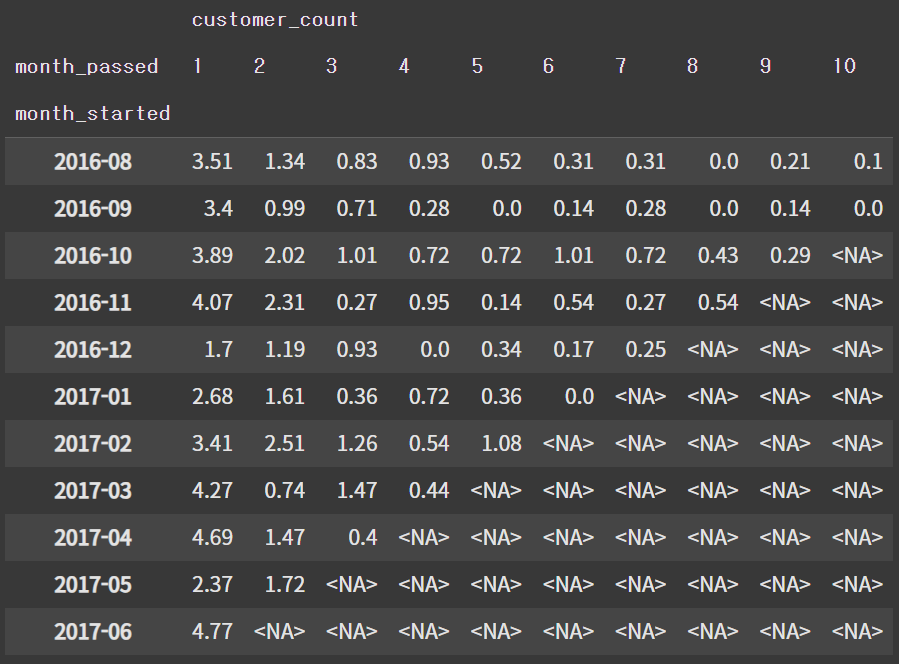The width and height of the screenshot is (899, 664).
Task: Select value 2.51 in 2017-02 row
Action: 284,444
